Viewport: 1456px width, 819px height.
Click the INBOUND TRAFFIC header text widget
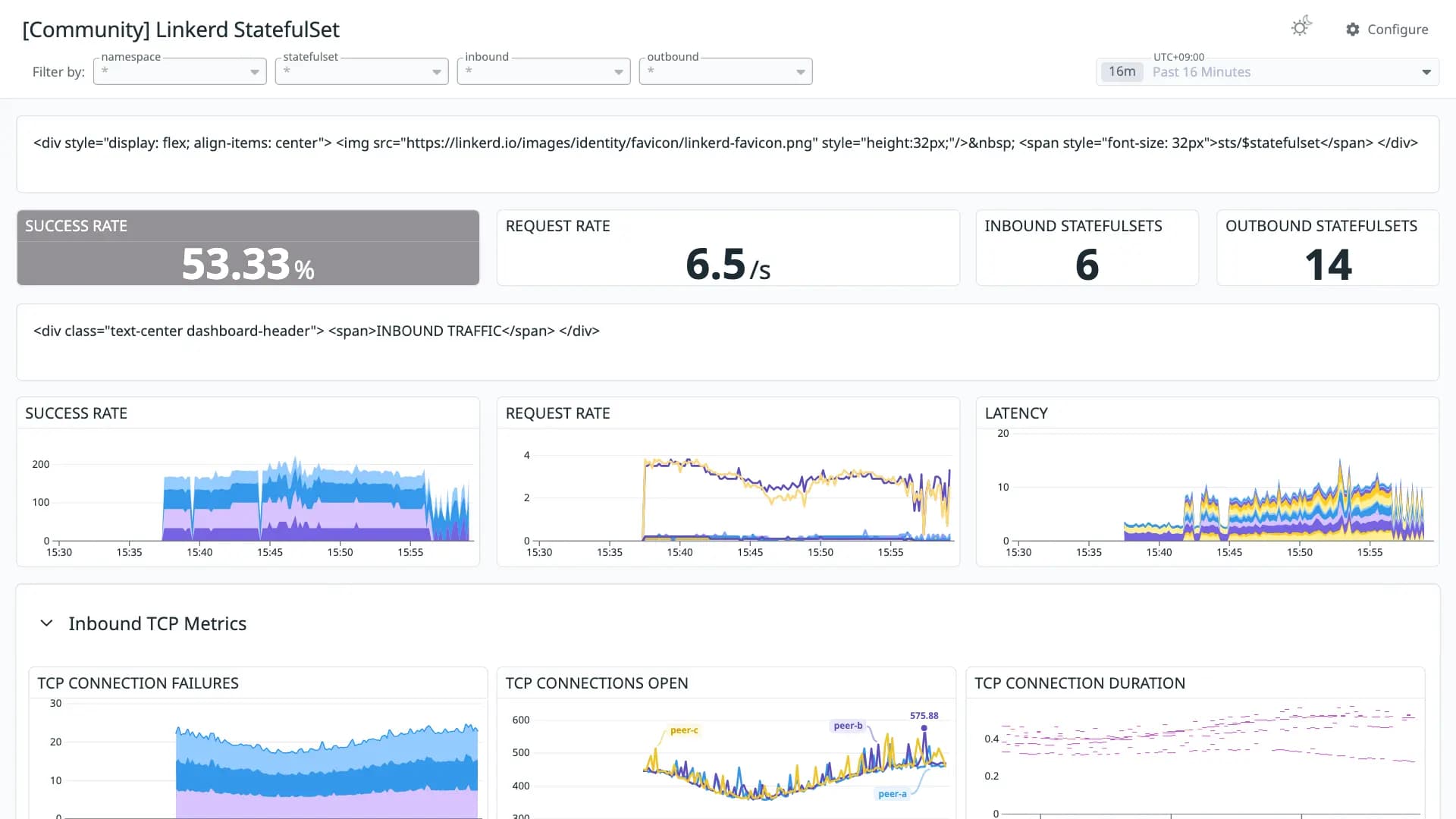pyautogui.click(x=727, y=342)
